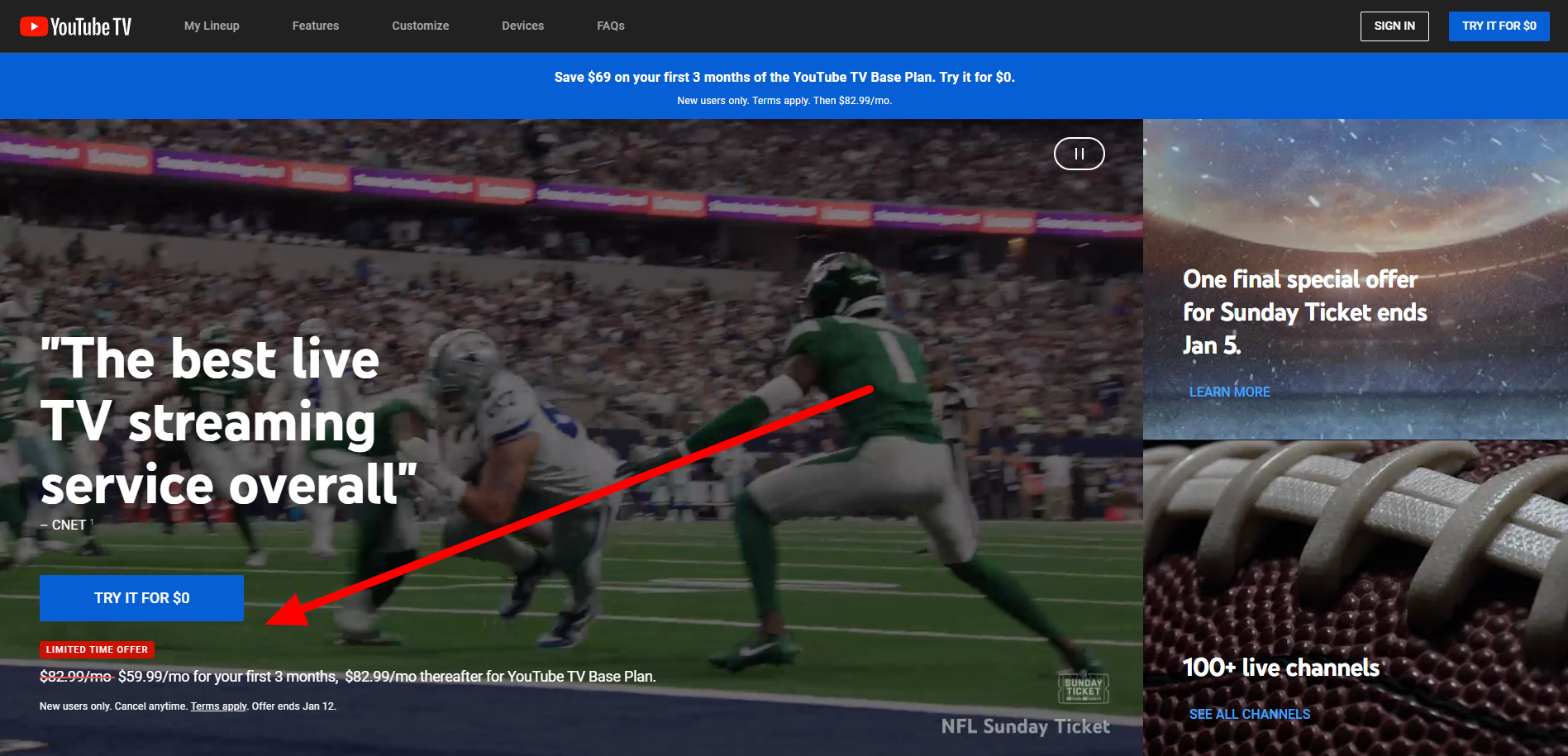Click the 100+ live channels card

pyautogui.click(x=1356, y=598)
